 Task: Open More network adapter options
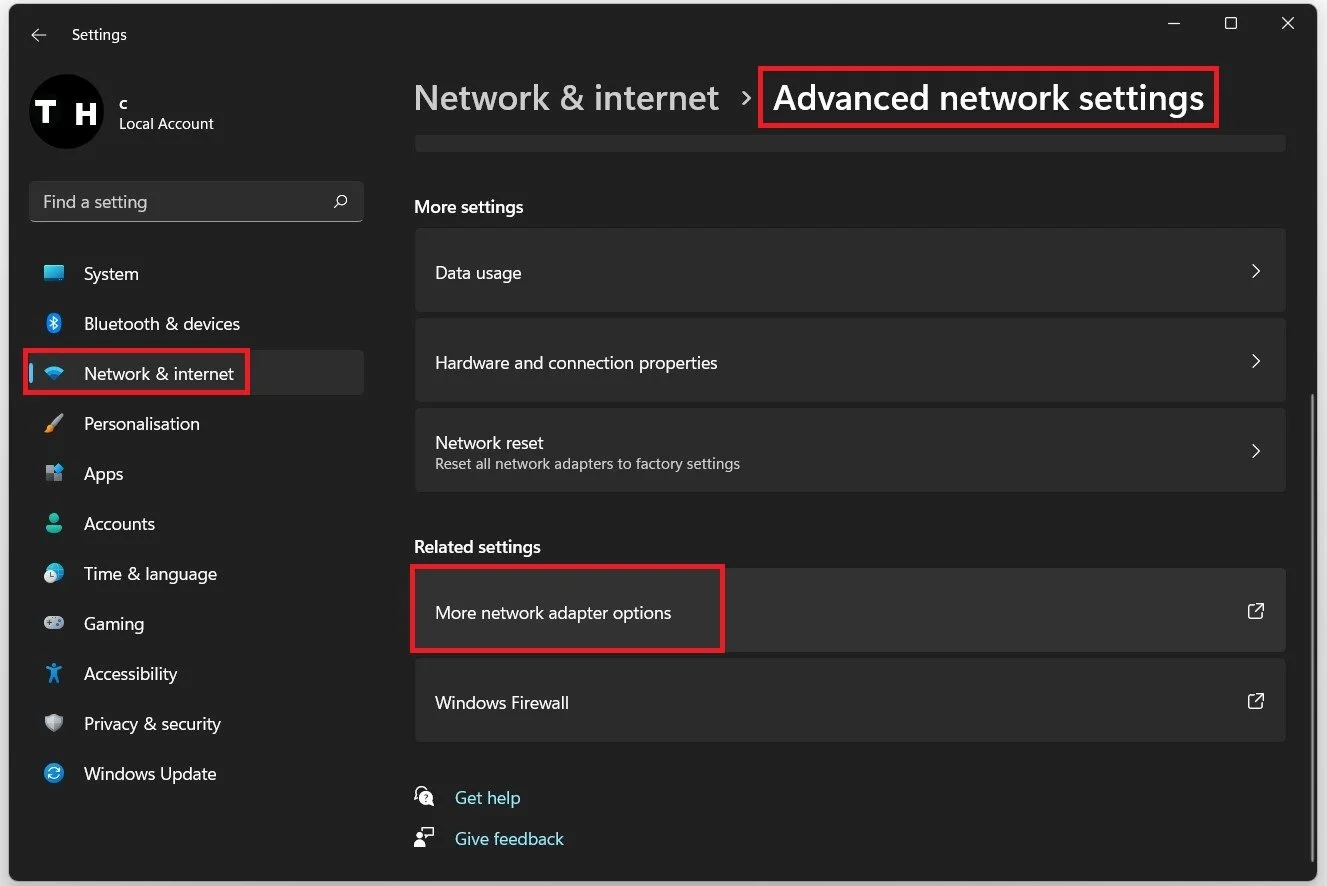coord(850,611)
